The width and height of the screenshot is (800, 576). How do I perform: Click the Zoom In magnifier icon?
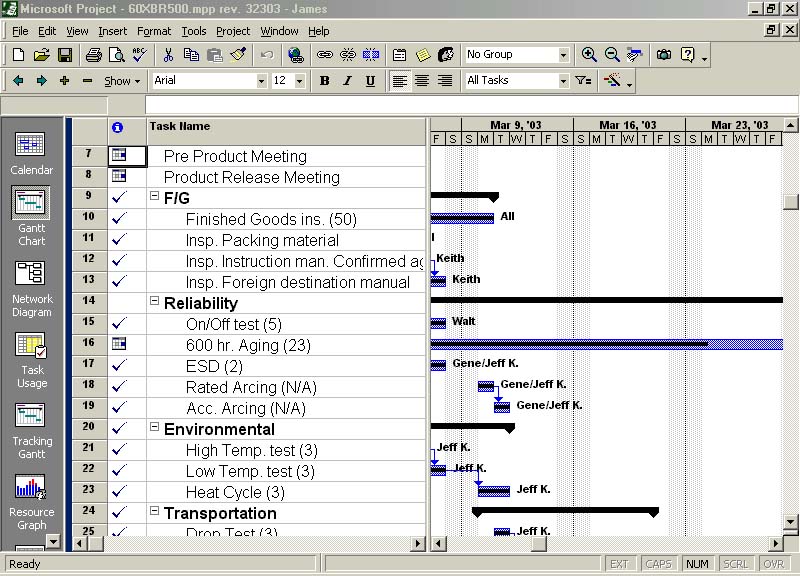click(589, 55)
